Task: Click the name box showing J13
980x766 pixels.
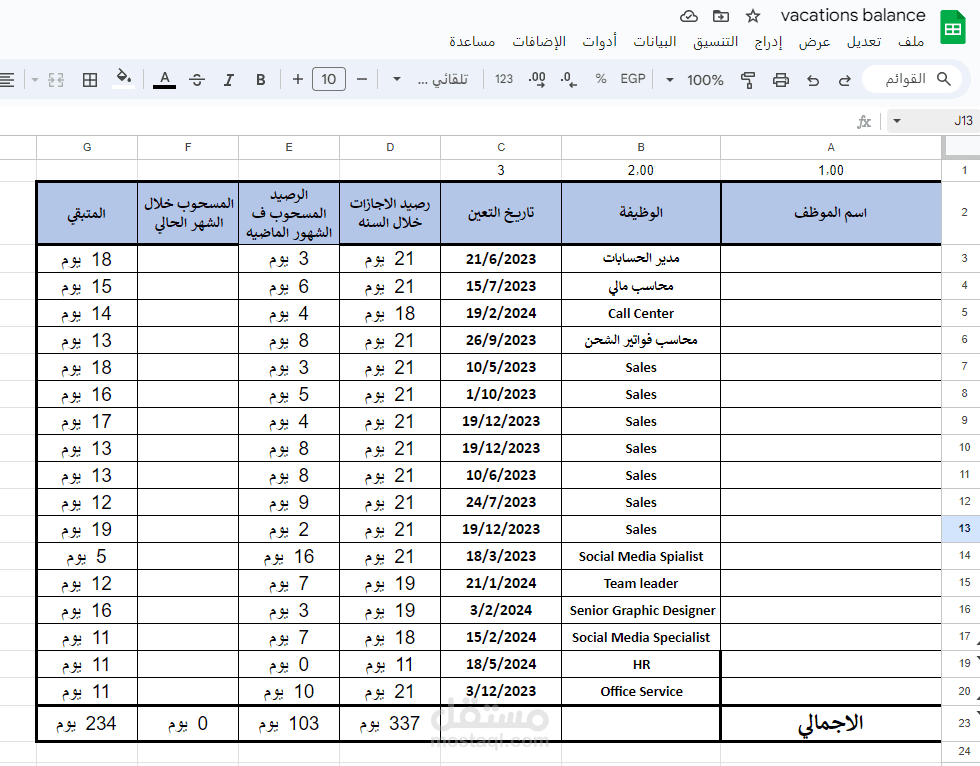Action: (x=962, y=121)
